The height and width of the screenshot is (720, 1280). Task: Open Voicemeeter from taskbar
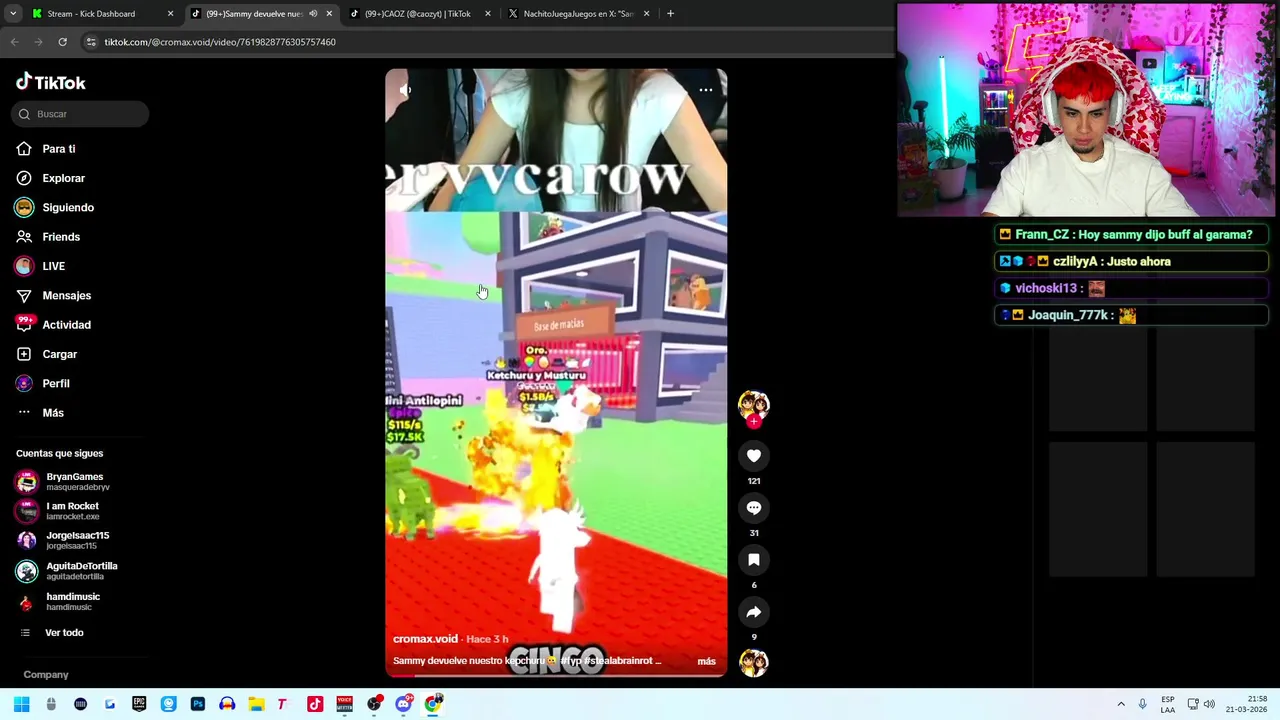[344, 704]
